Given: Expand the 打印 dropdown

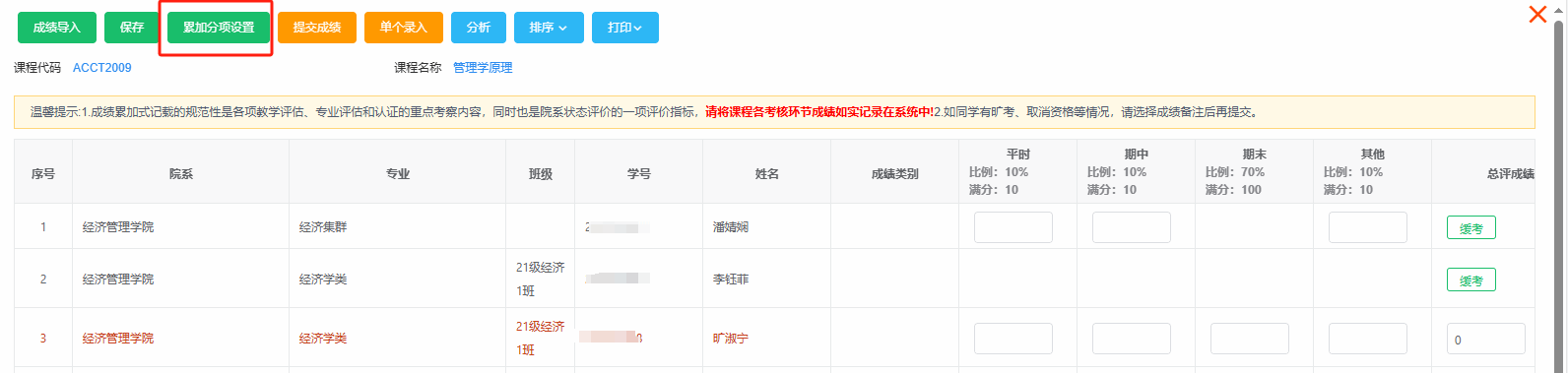Looking at the screenshot, I should [625, 28].
